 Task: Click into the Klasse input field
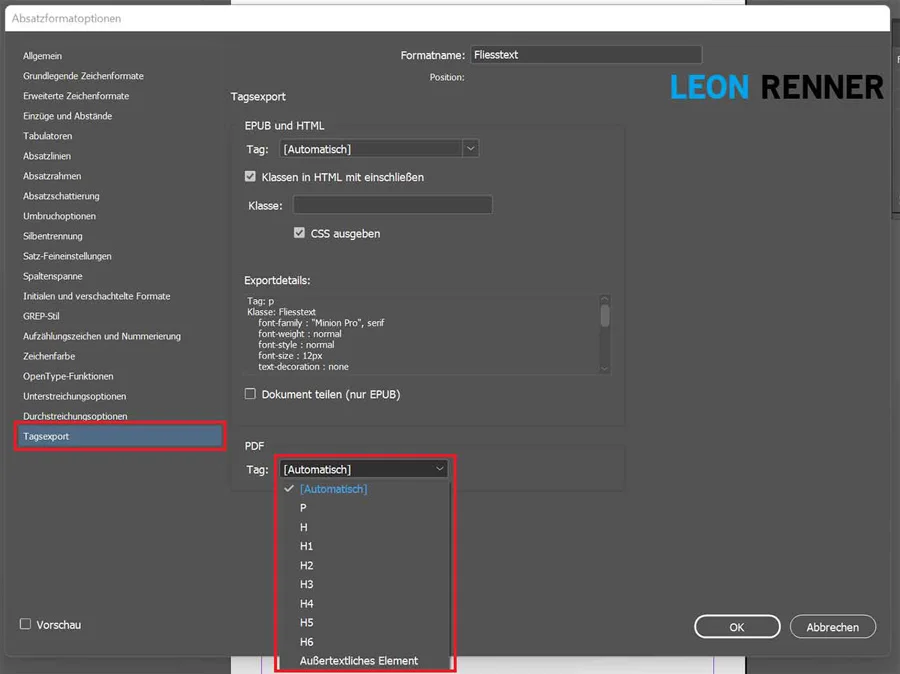(x=392, y=205)
